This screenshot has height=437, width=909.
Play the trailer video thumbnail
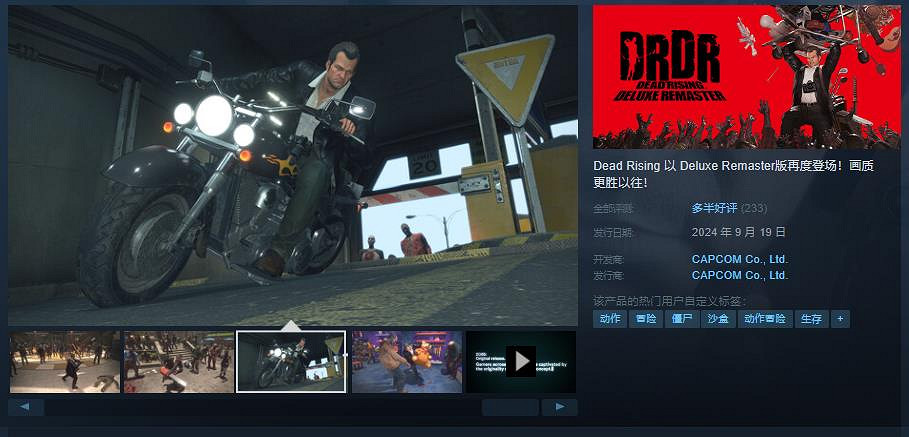521,362
